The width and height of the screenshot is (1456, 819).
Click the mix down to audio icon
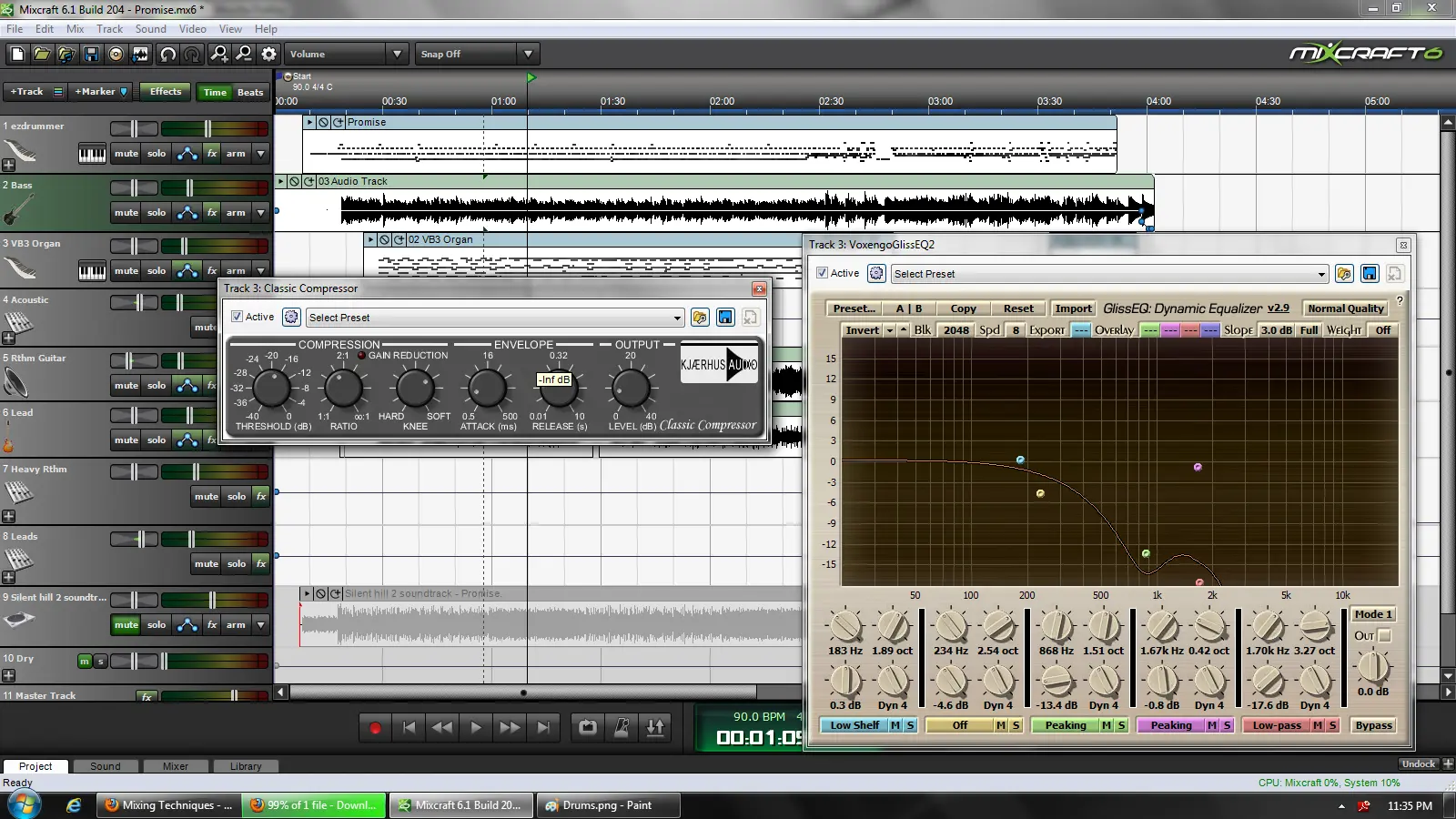tap(140, 54)
